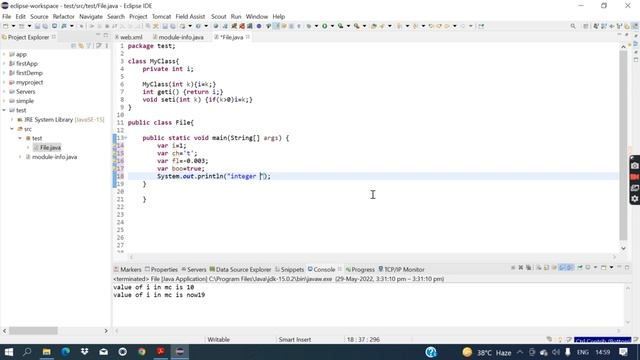Expand the module-info.java tree node
The height and width of the screenshot is (360, 640).
click(x=20, y=157)
